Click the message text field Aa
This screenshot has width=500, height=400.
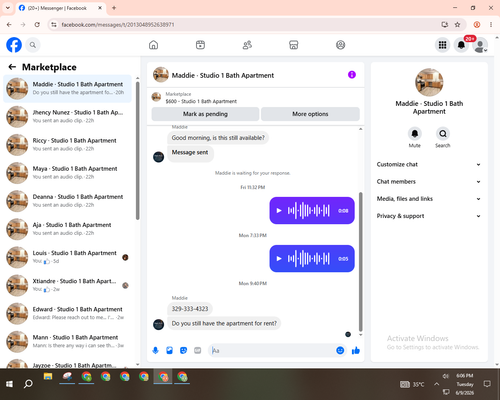coord(272,350)
